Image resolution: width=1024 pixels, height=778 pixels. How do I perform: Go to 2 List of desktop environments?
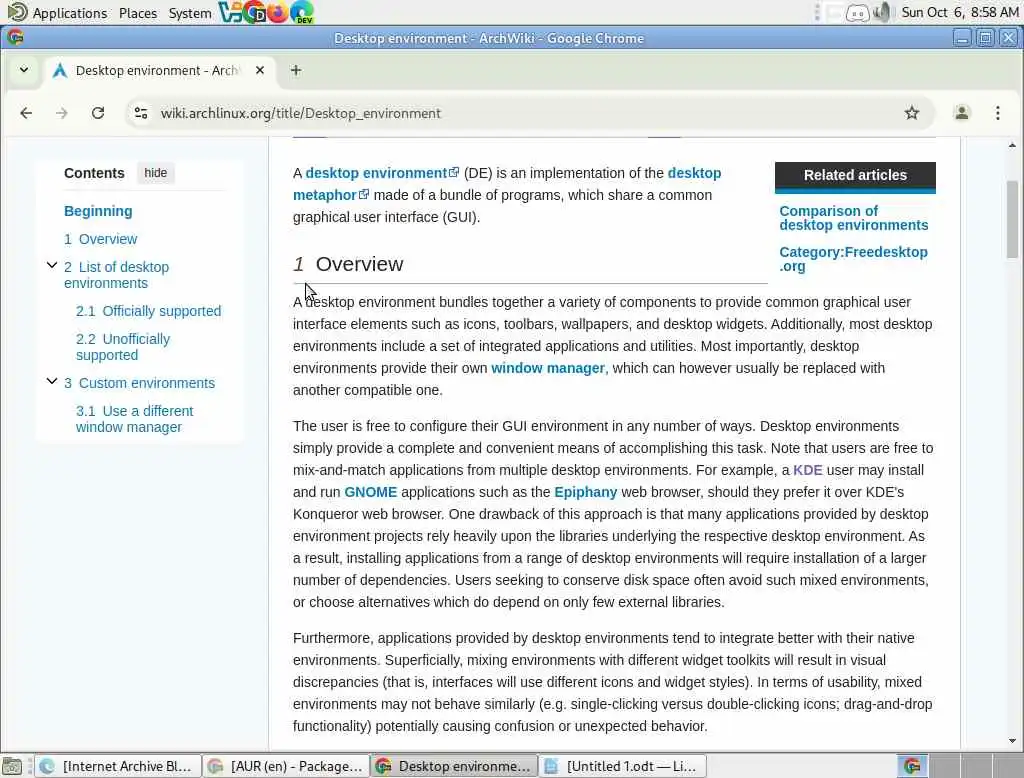[116, 275]
